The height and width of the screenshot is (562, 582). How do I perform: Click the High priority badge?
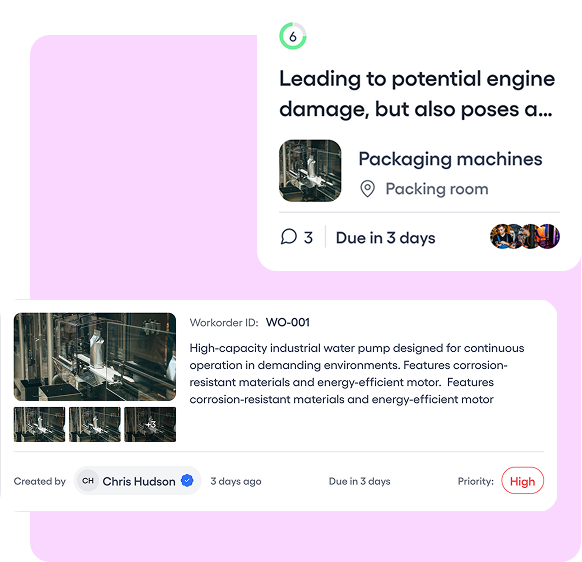click(523, 481)
